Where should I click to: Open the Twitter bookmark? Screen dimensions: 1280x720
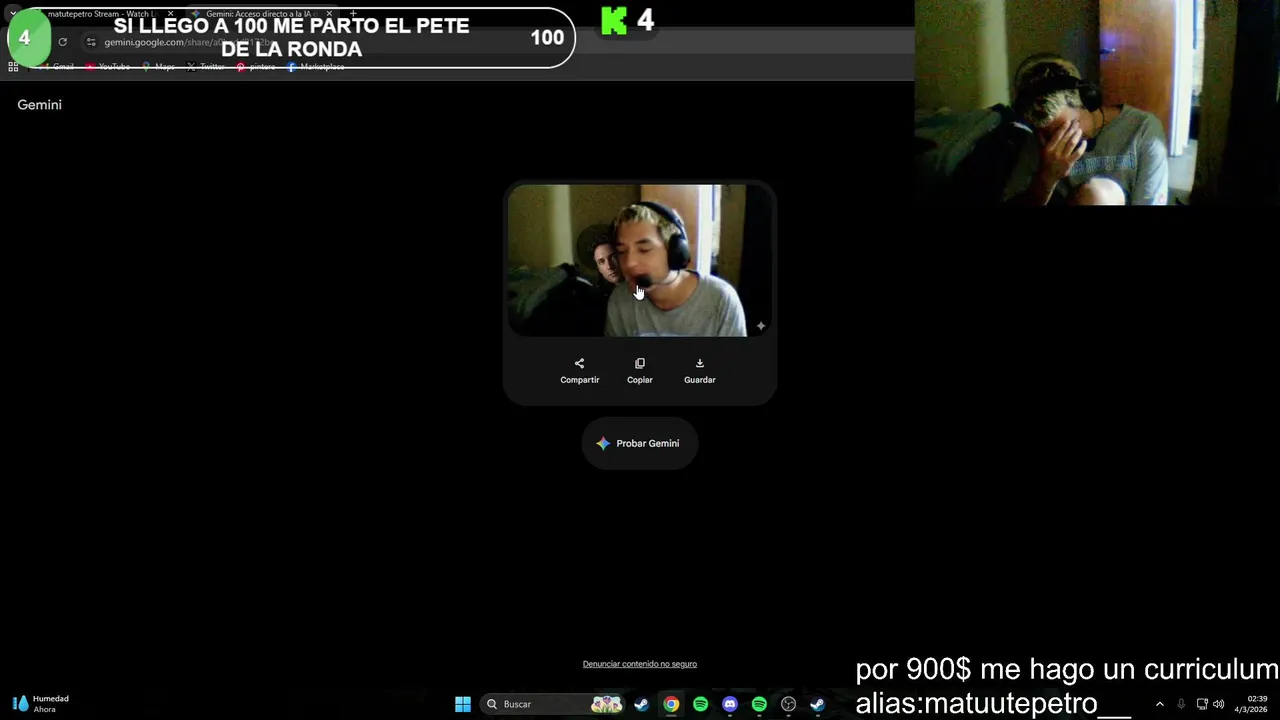coord(205,67)
